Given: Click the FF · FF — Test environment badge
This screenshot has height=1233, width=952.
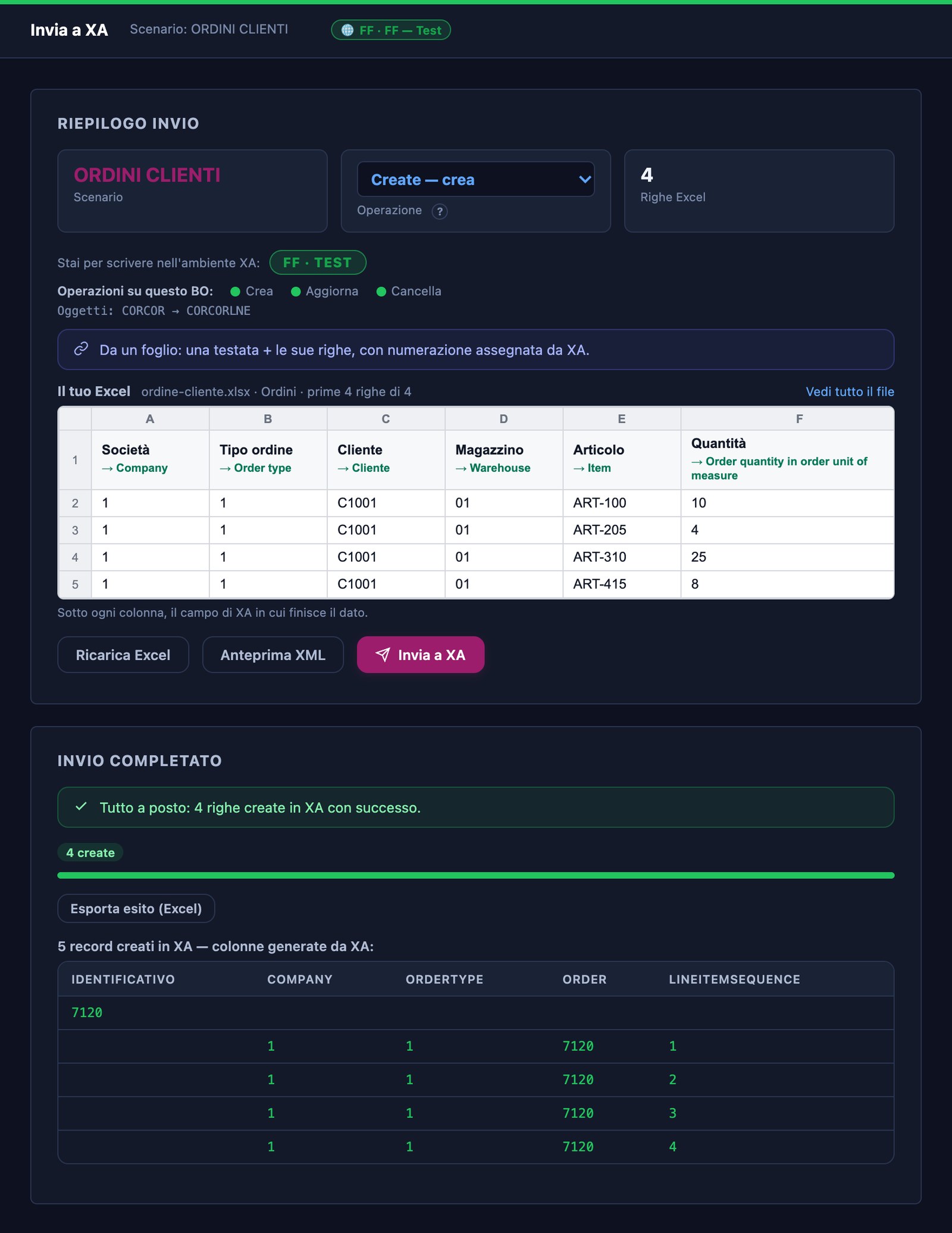Looking at the screenshot, I should (391, 30).
